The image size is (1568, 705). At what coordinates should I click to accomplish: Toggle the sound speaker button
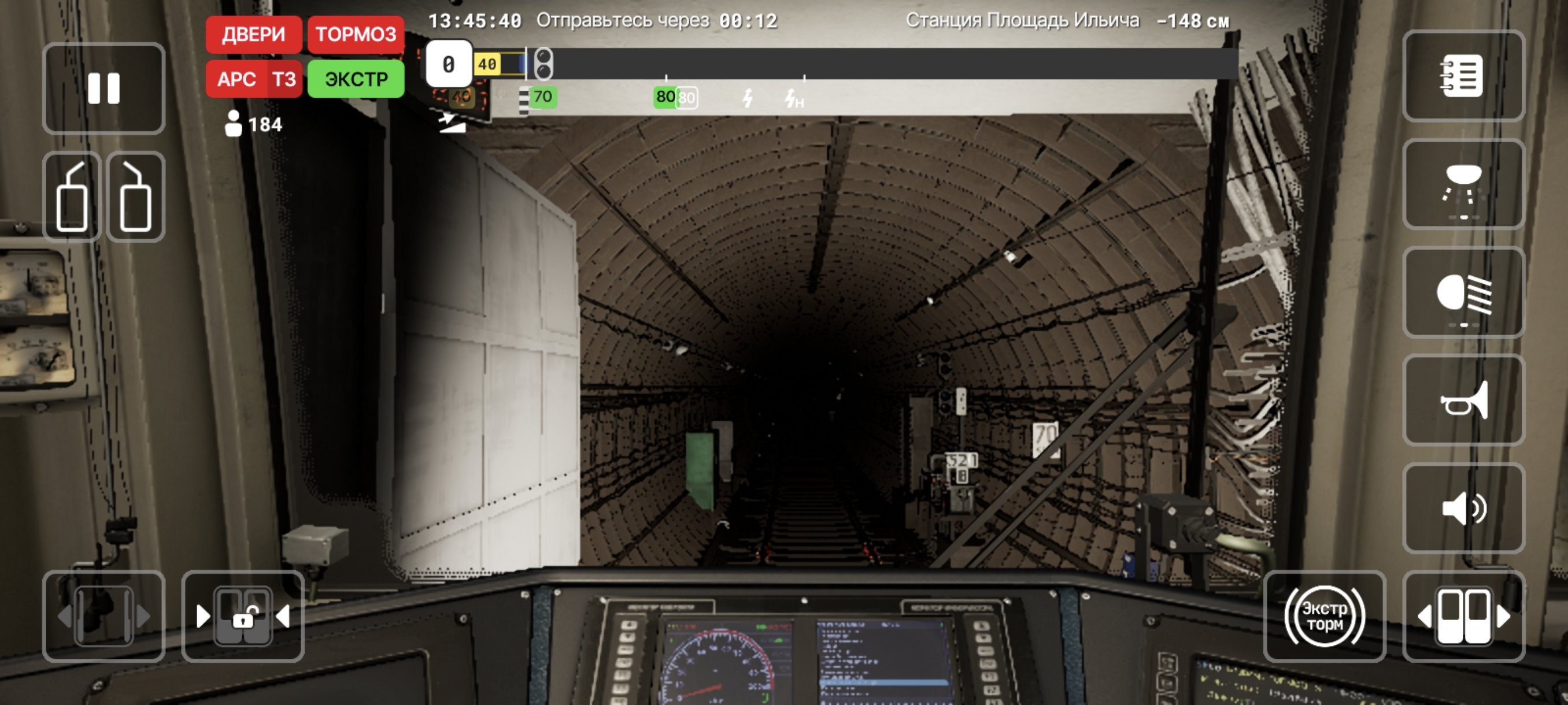coord(1463,509)
